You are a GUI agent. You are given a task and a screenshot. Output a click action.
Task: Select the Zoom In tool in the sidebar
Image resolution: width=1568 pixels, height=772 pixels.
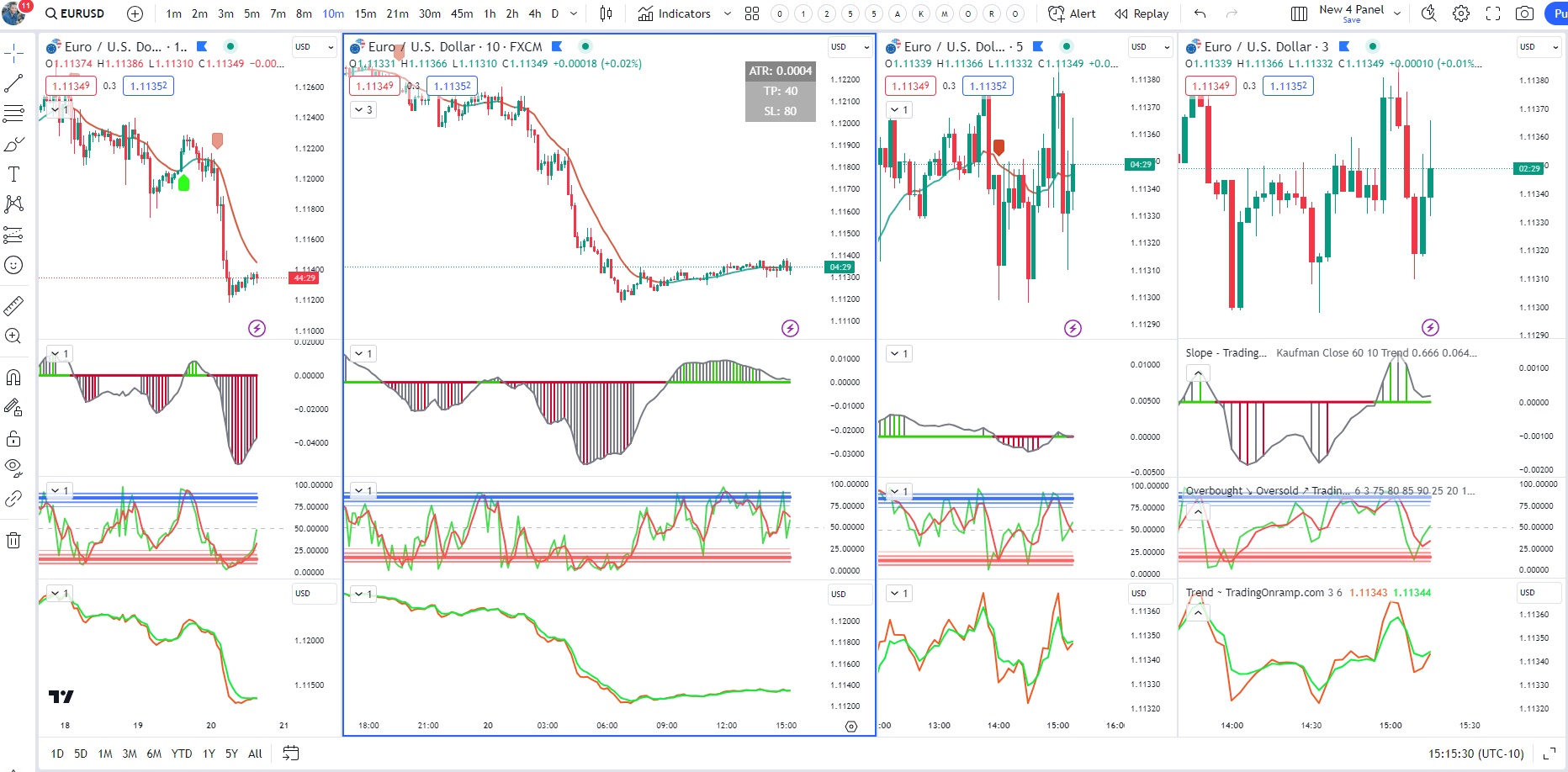point(13,336)
